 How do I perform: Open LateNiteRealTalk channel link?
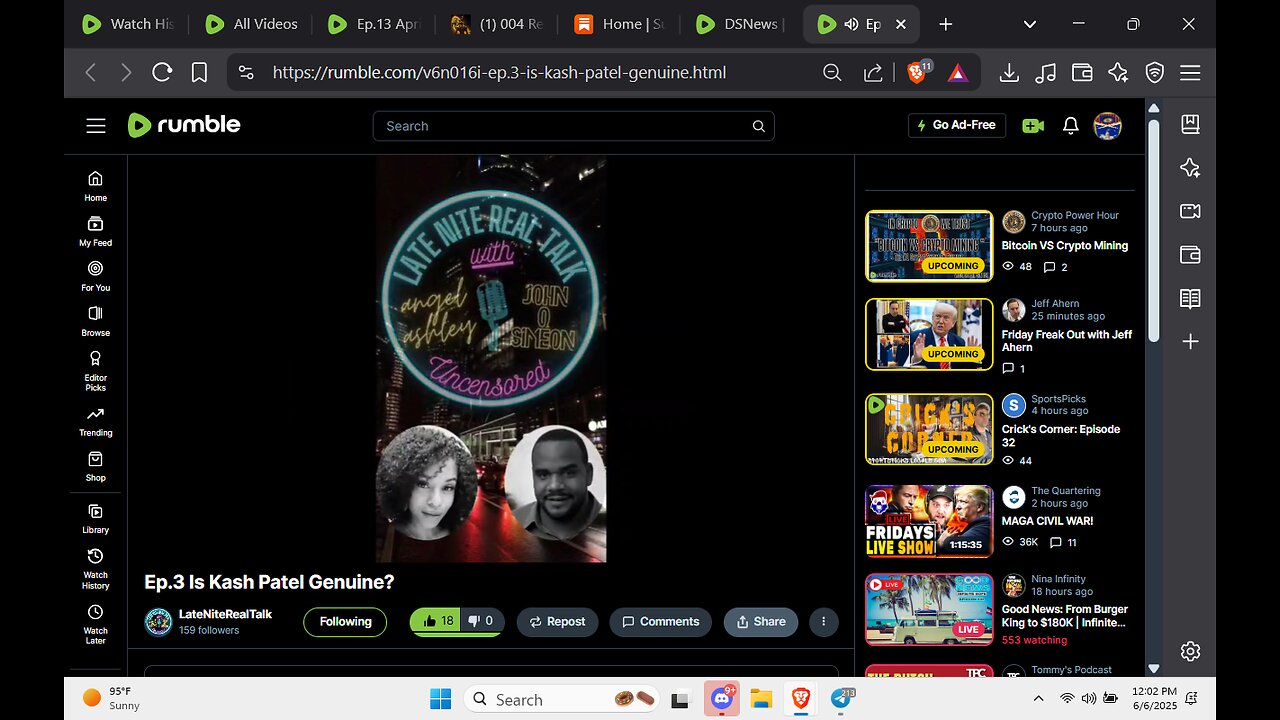coord(225,614)
